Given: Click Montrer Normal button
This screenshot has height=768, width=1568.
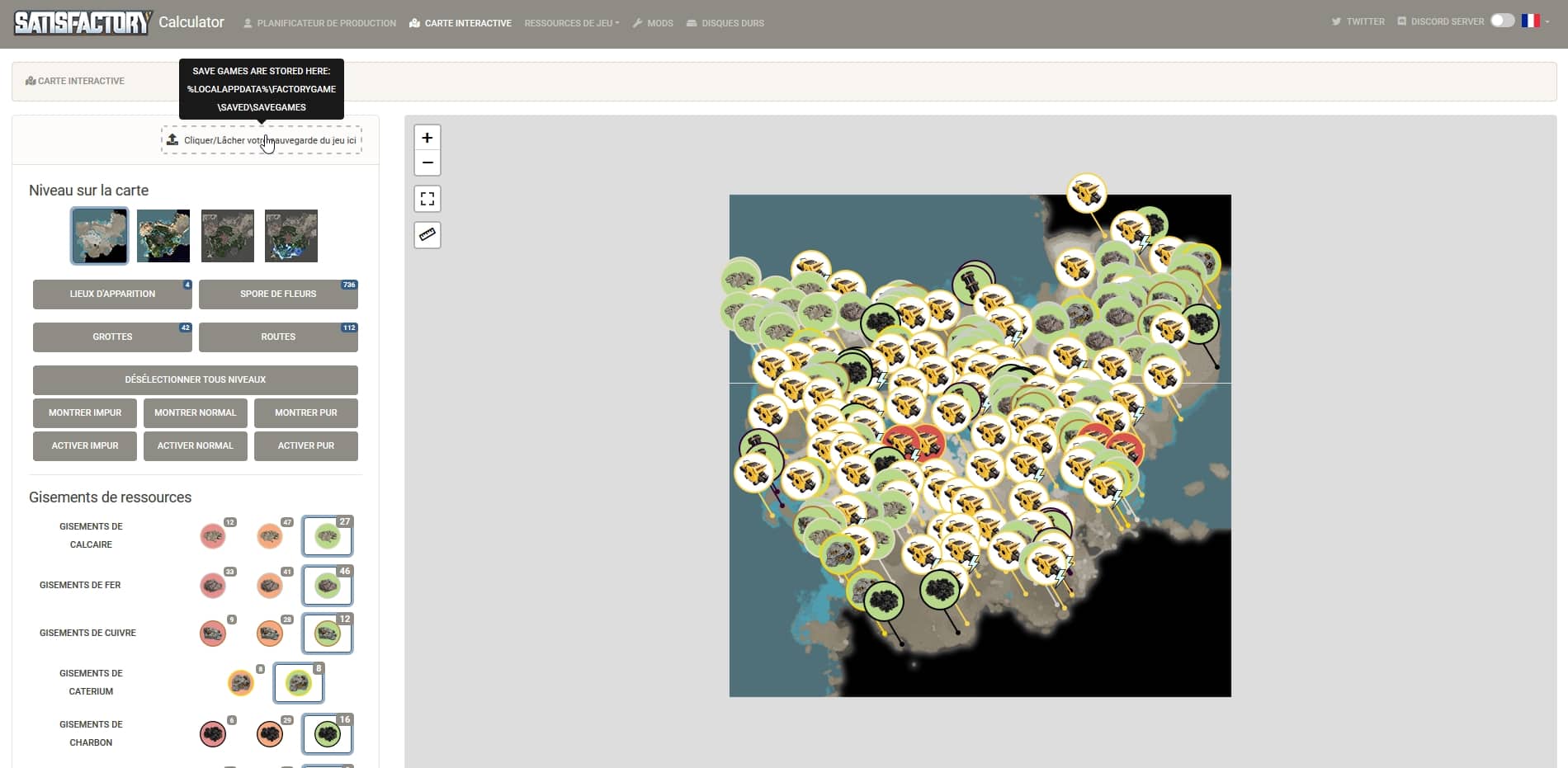Looking at the screenshot, I should tap(196, 413).
